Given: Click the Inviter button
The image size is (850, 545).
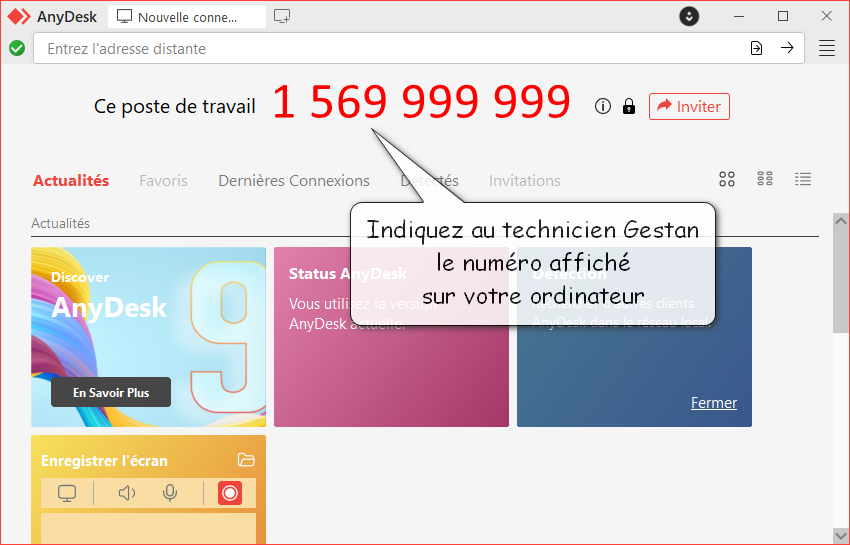Looking at the screenshot, I should tap(689, 106).
